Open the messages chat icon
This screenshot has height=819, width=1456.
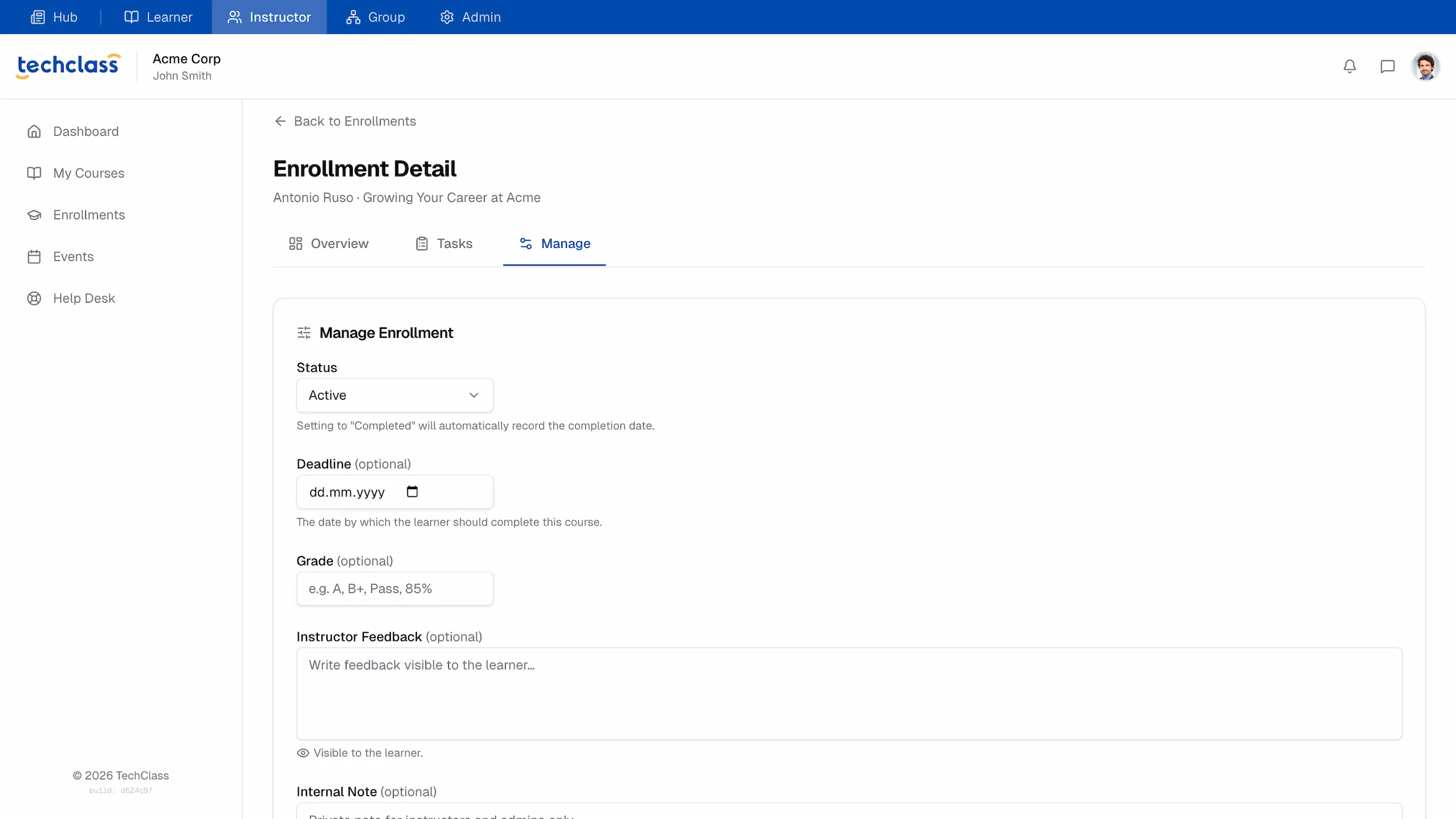click(x=1387, y=67)
